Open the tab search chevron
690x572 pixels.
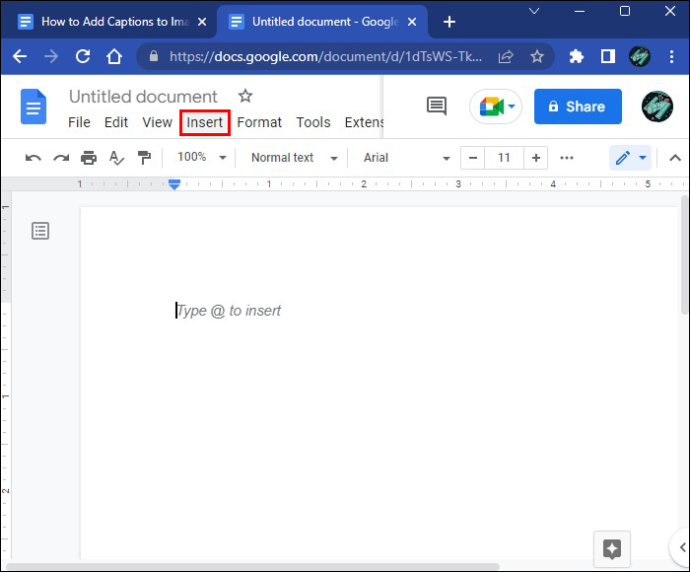[x=534, y=11]
